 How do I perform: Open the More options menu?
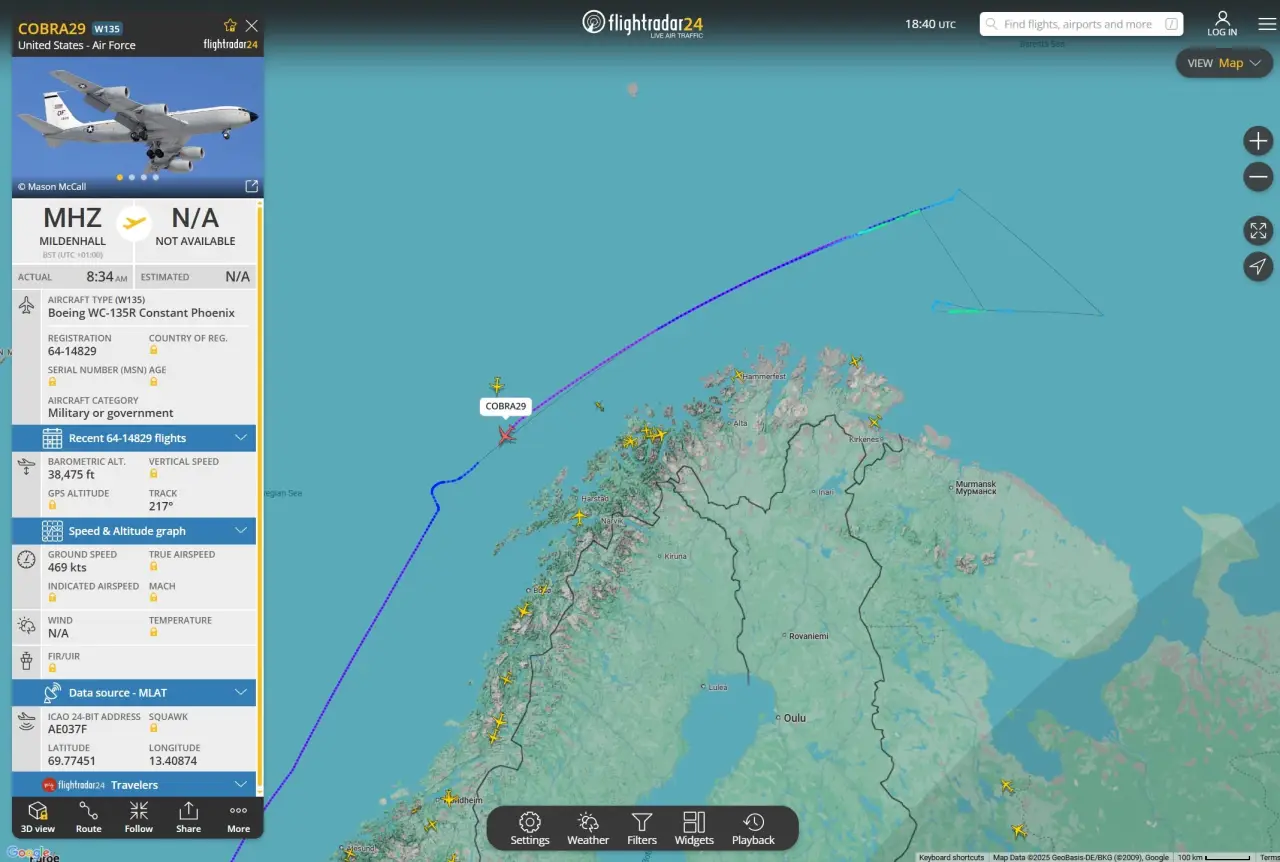[238, 817]
